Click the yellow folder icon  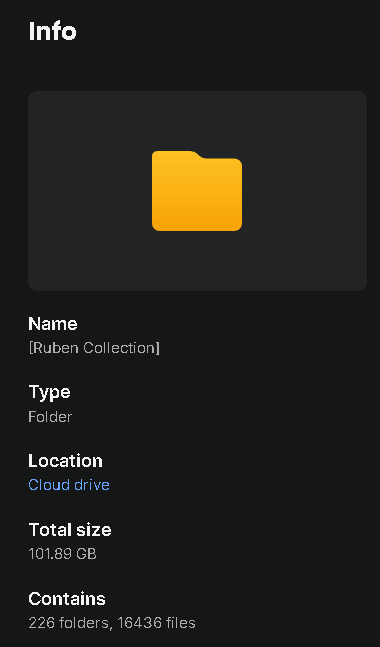(197, 191)
